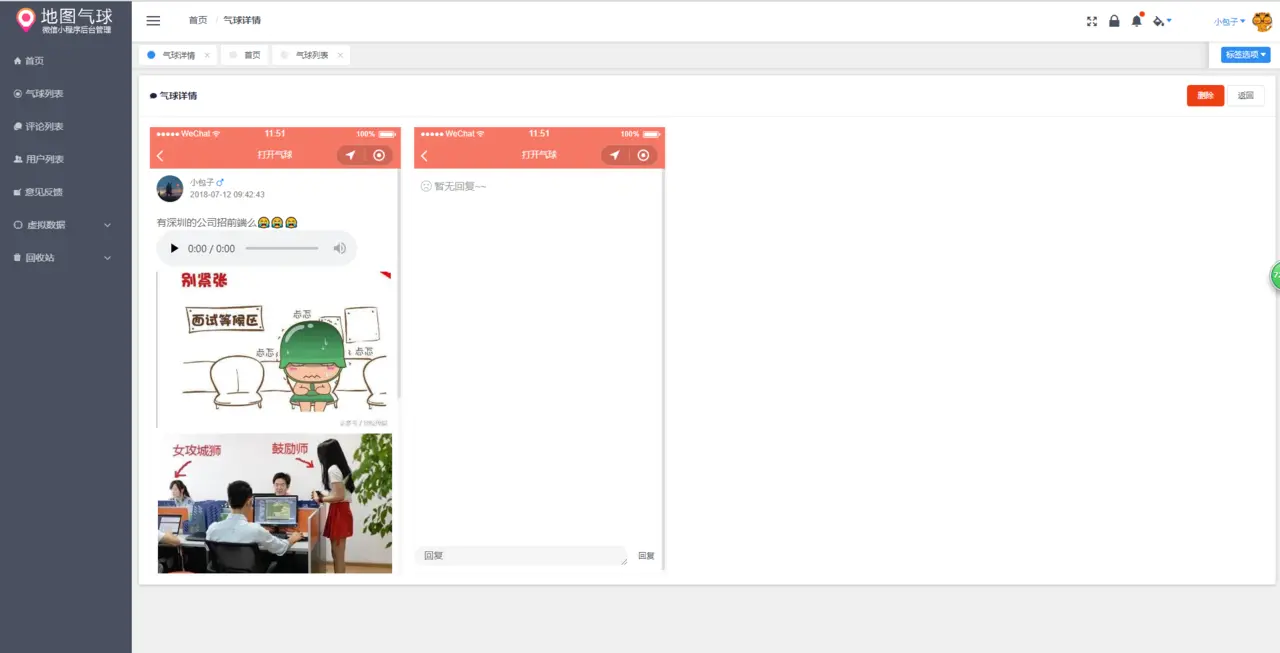Click the 暂无回复 empty message

(x=453, y=186)
